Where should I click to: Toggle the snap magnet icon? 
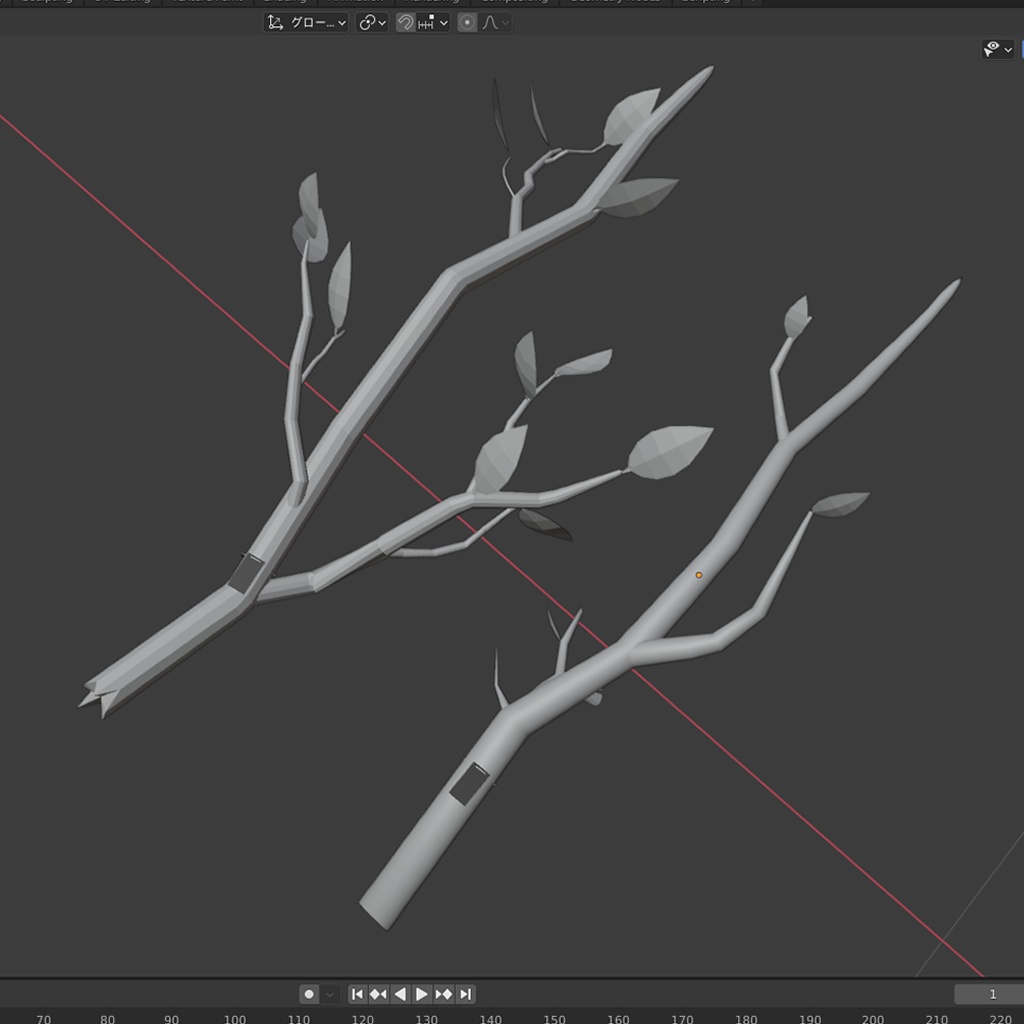point(406,23)
